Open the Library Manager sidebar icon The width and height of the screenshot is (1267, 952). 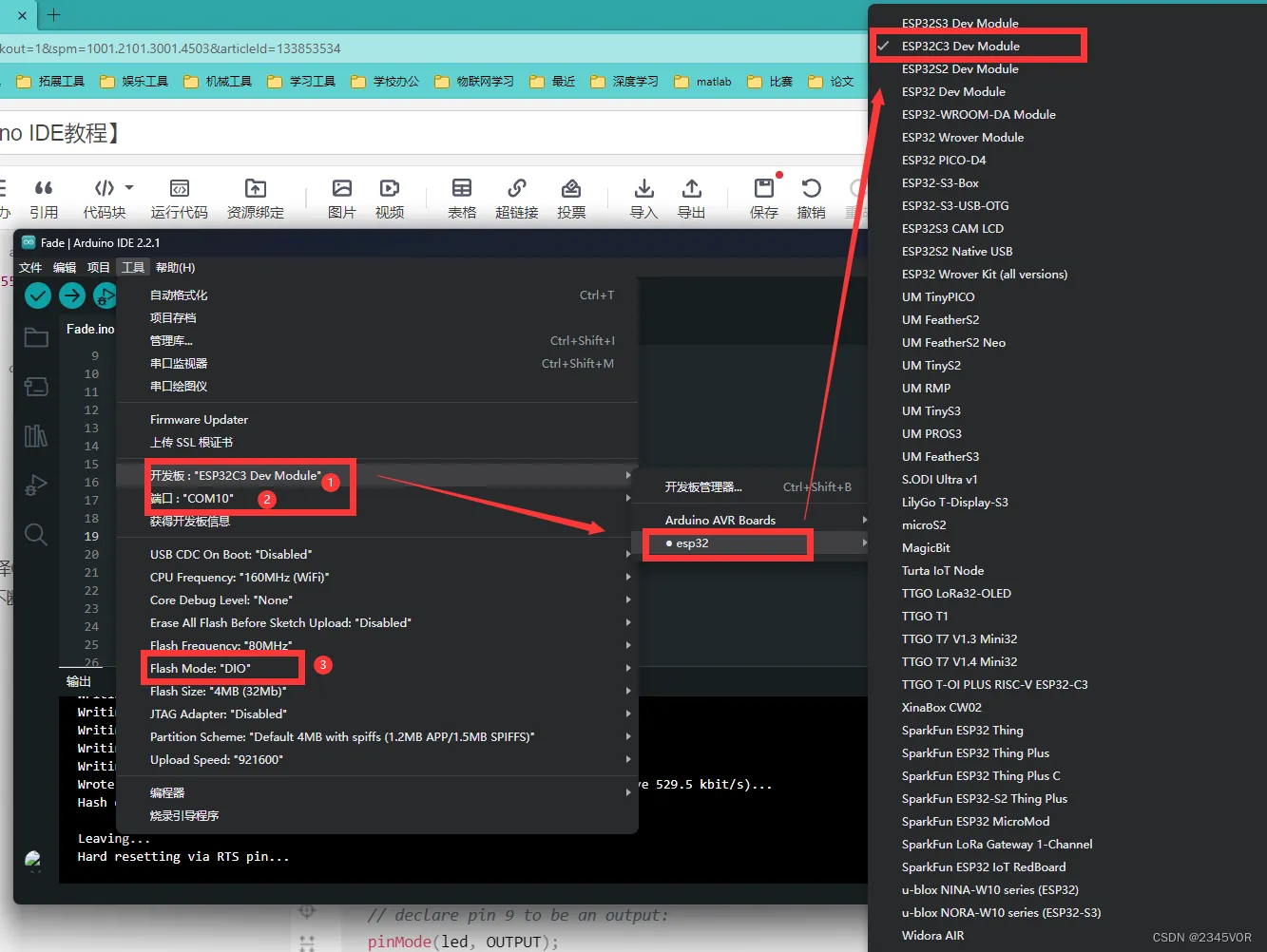point(36,435)
